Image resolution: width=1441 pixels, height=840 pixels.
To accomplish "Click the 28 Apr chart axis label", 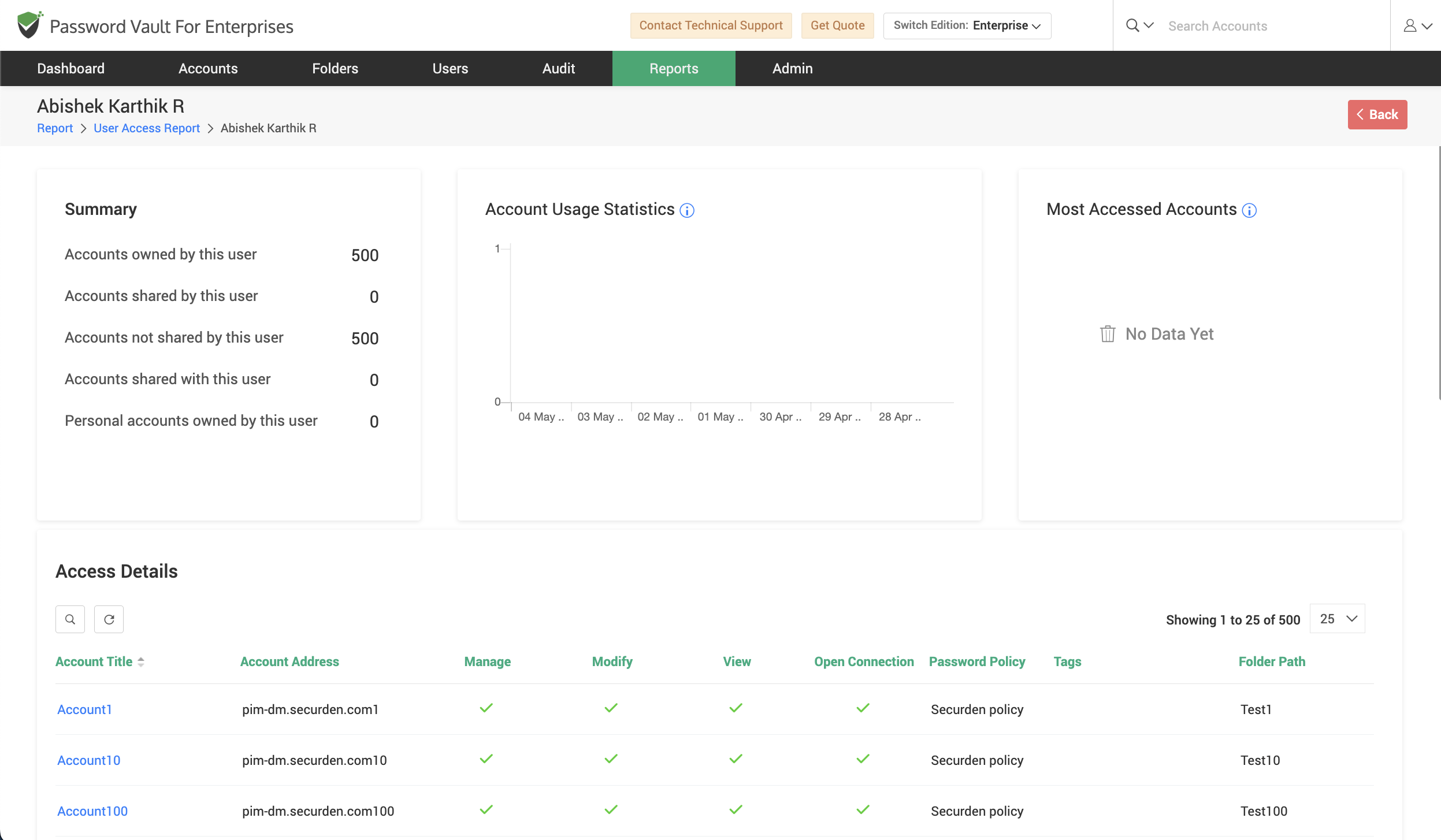I will 900,417.
